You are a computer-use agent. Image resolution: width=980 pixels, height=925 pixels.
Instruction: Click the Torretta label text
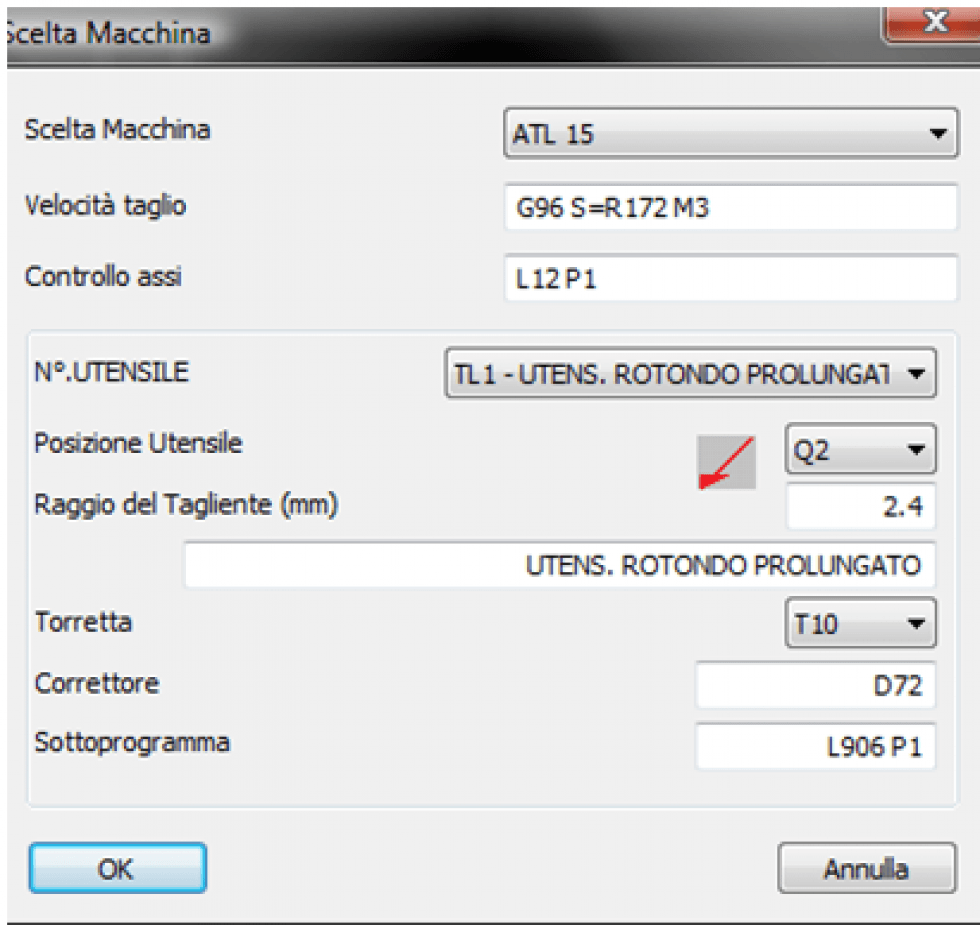click(83, 622)
